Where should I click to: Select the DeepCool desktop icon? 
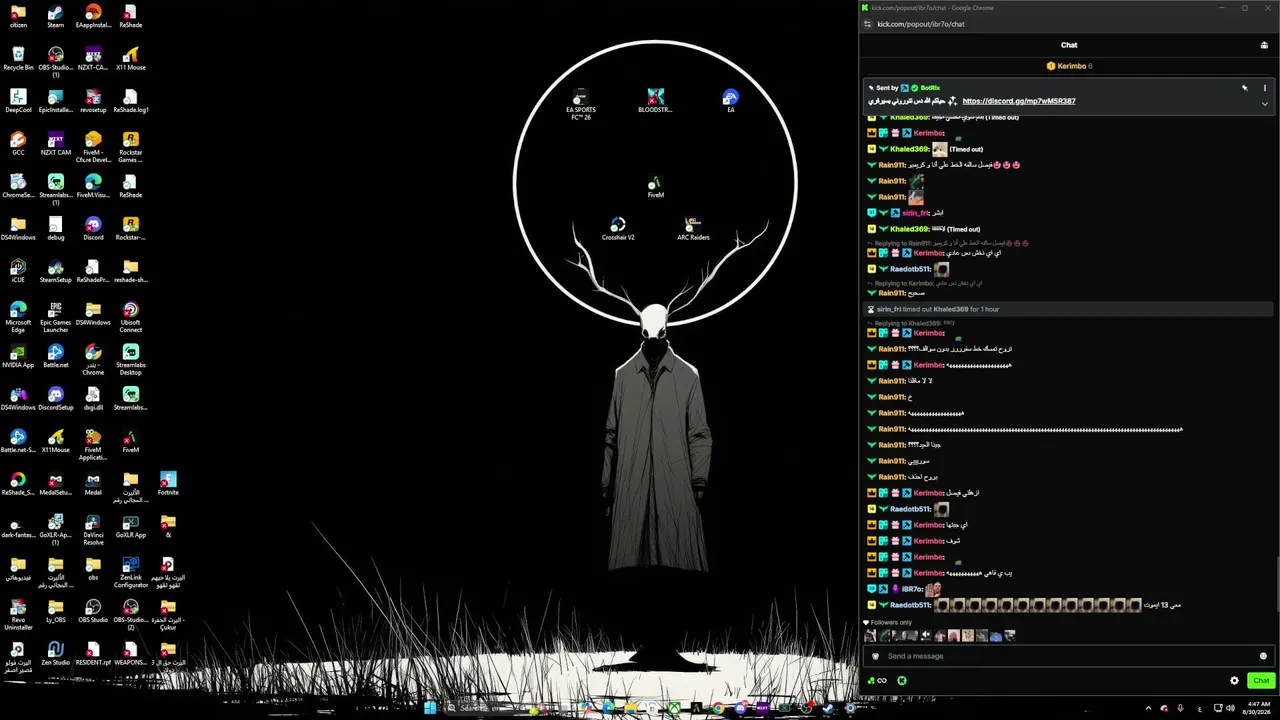click(x=18, y=101)
